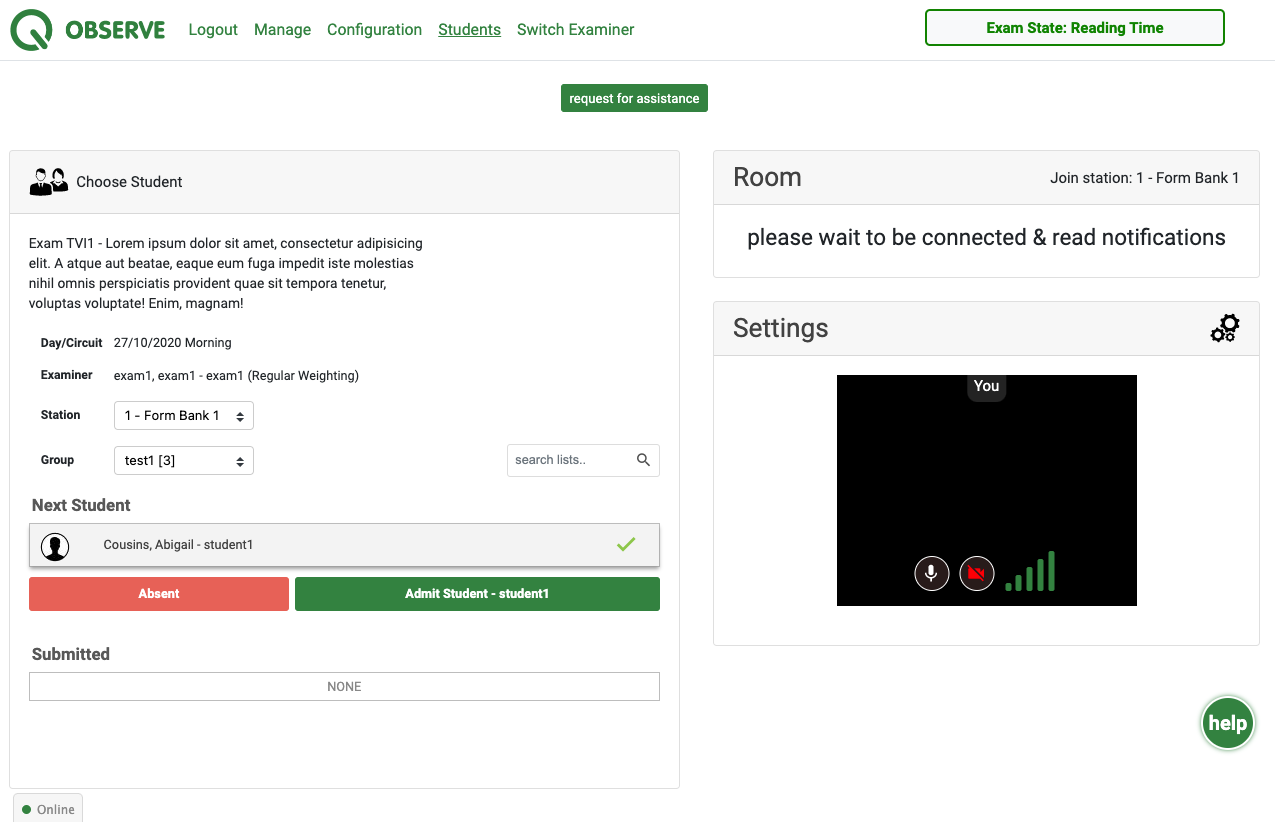Click the Exam TVI1 description paragraph
Image resolution: width=1275 pixels, height=822 pixels.
tap(226, 273)
